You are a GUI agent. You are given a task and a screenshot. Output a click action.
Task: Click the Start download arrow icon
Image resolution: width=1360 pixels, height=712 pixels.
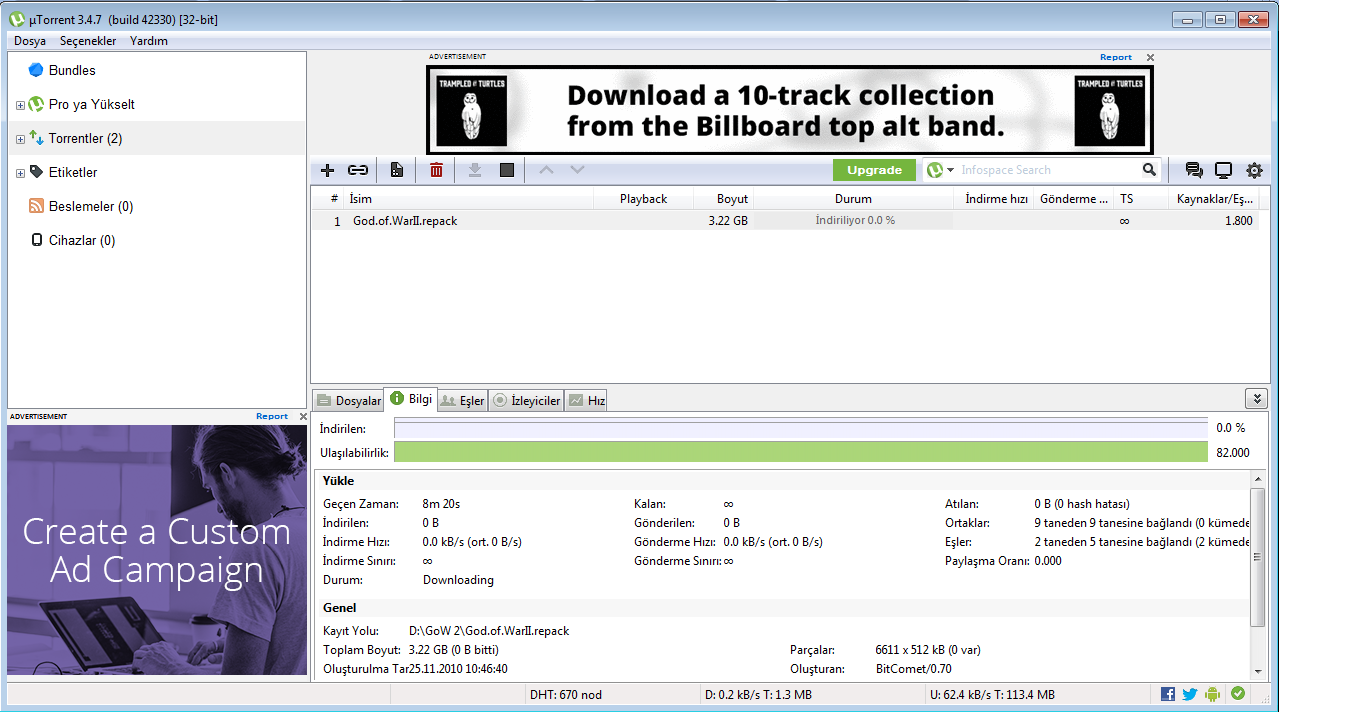click(475, 170)
